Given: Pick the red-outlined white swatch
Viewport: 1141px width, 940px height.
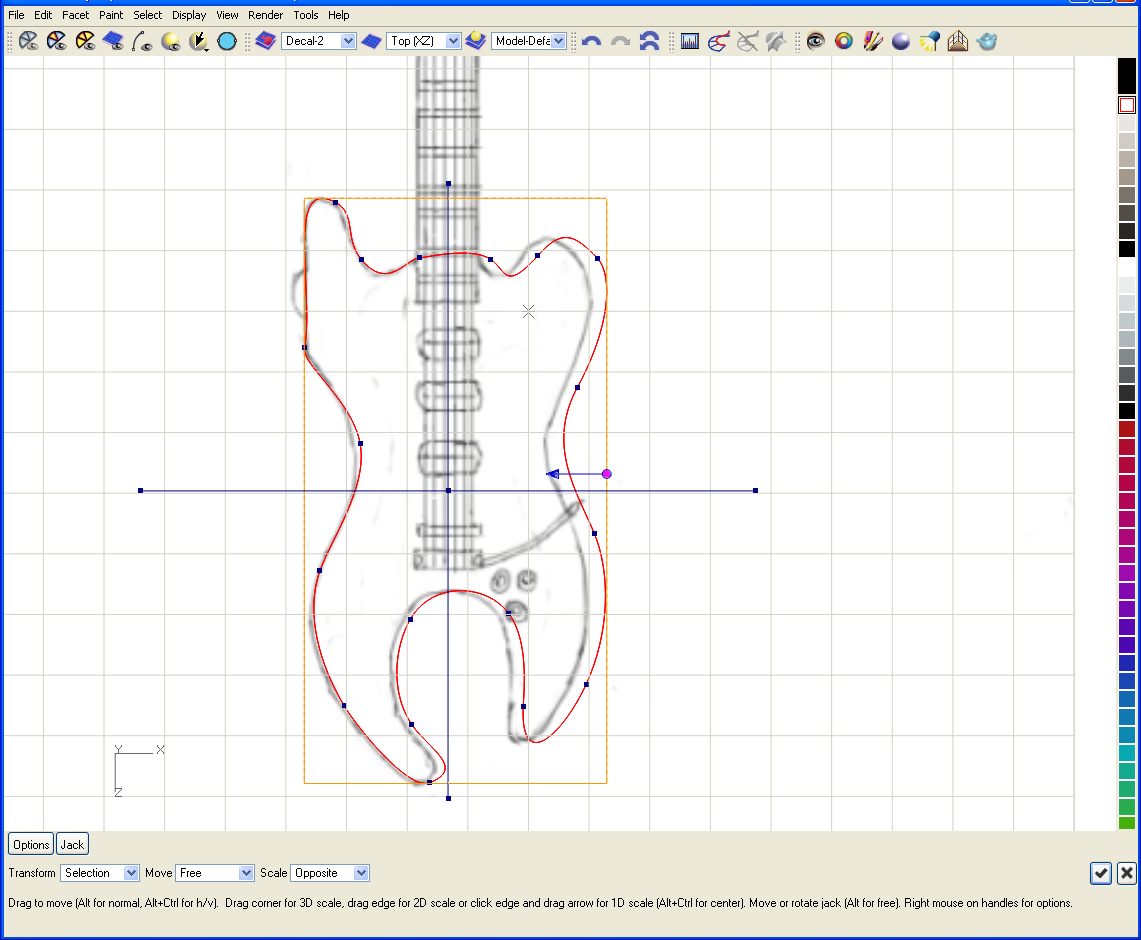Looking at the screenshot, I should (1126, 105).
